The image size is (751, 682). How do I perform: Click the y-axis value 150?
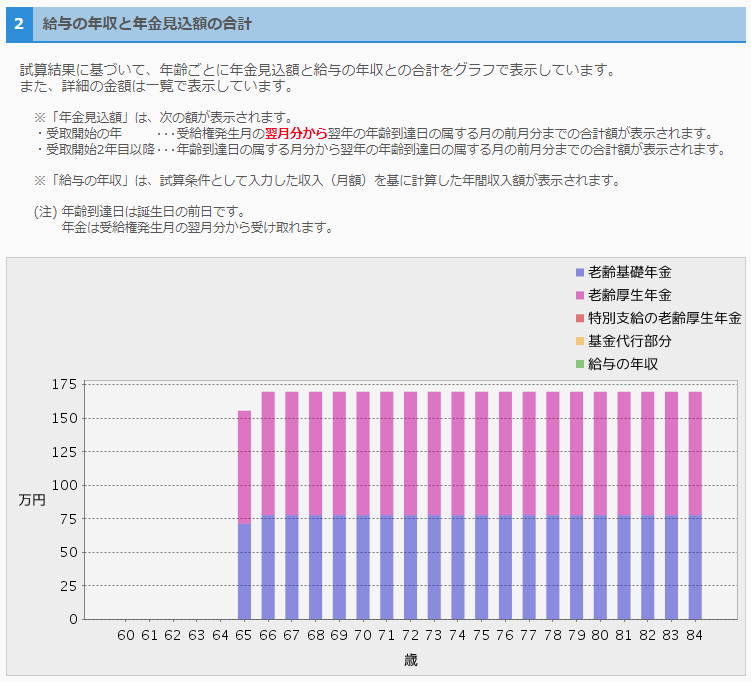pos(64,418)
